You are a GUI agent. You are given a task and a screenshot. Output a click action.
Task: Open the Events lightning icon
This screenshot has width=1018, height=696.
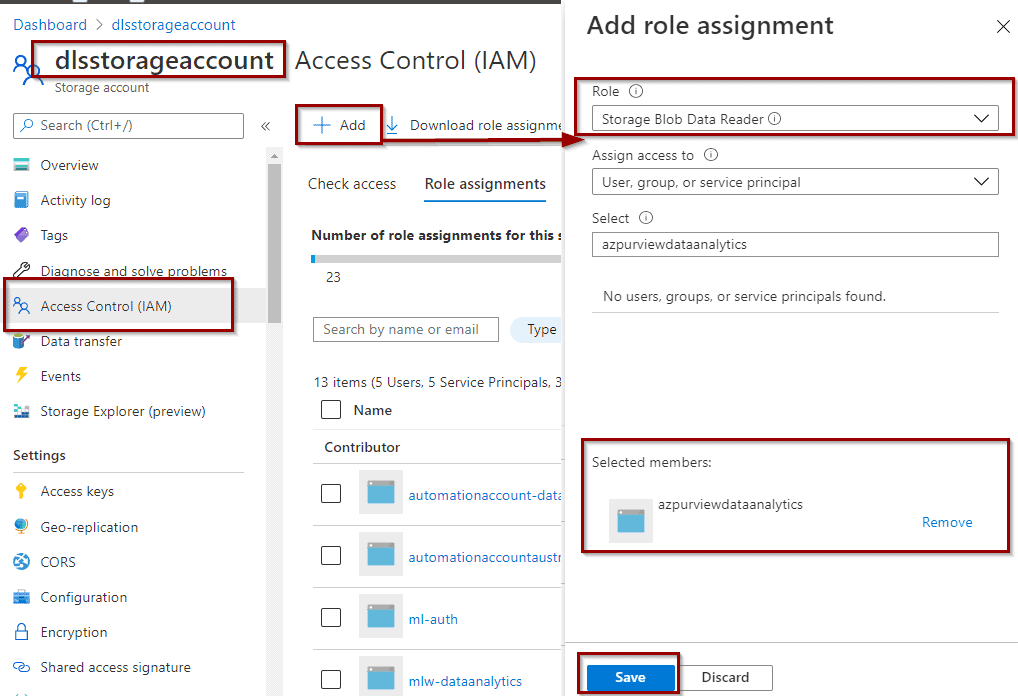pos(21,375)
